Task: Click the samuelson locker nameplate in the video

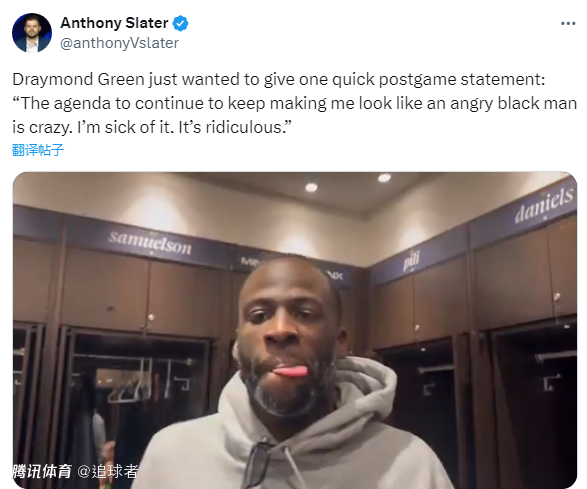Action: pos(150,243)
